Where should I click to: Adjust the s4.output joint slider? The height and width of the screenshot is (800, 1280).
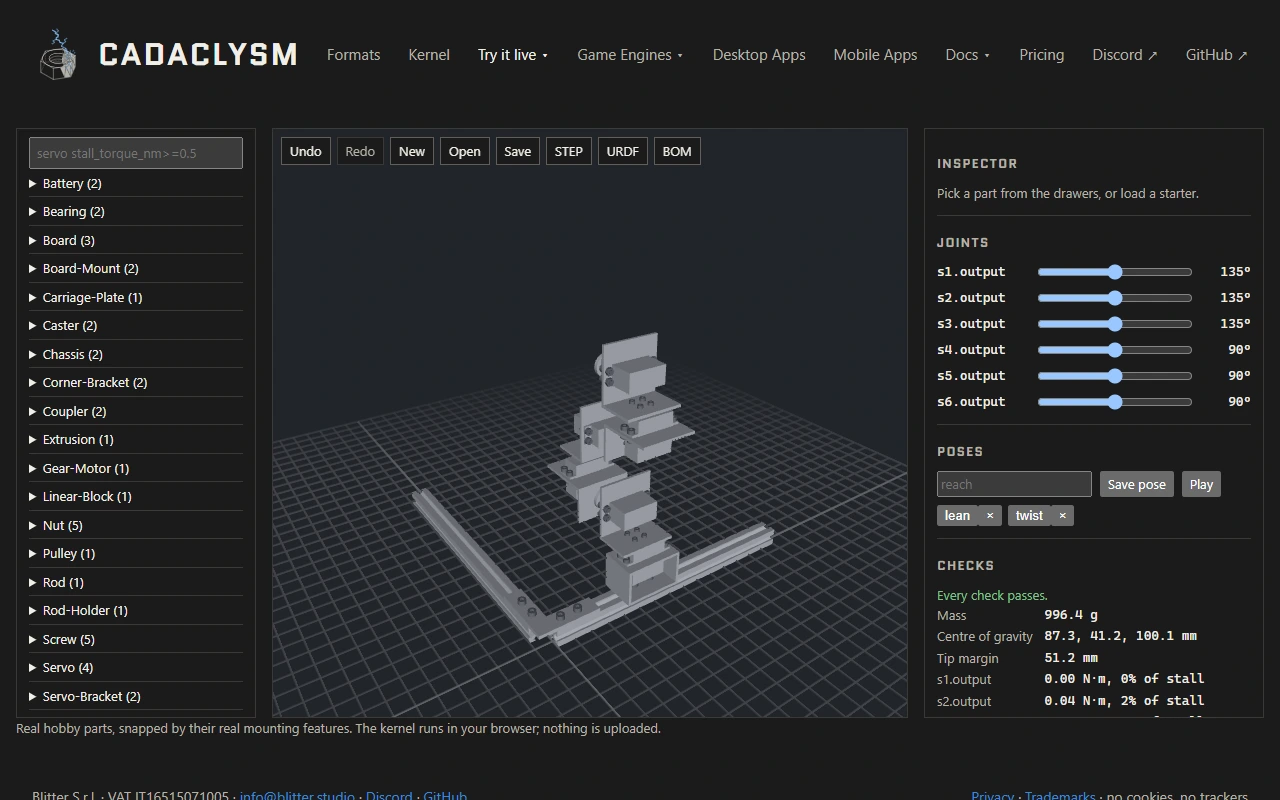(1115, 350)
